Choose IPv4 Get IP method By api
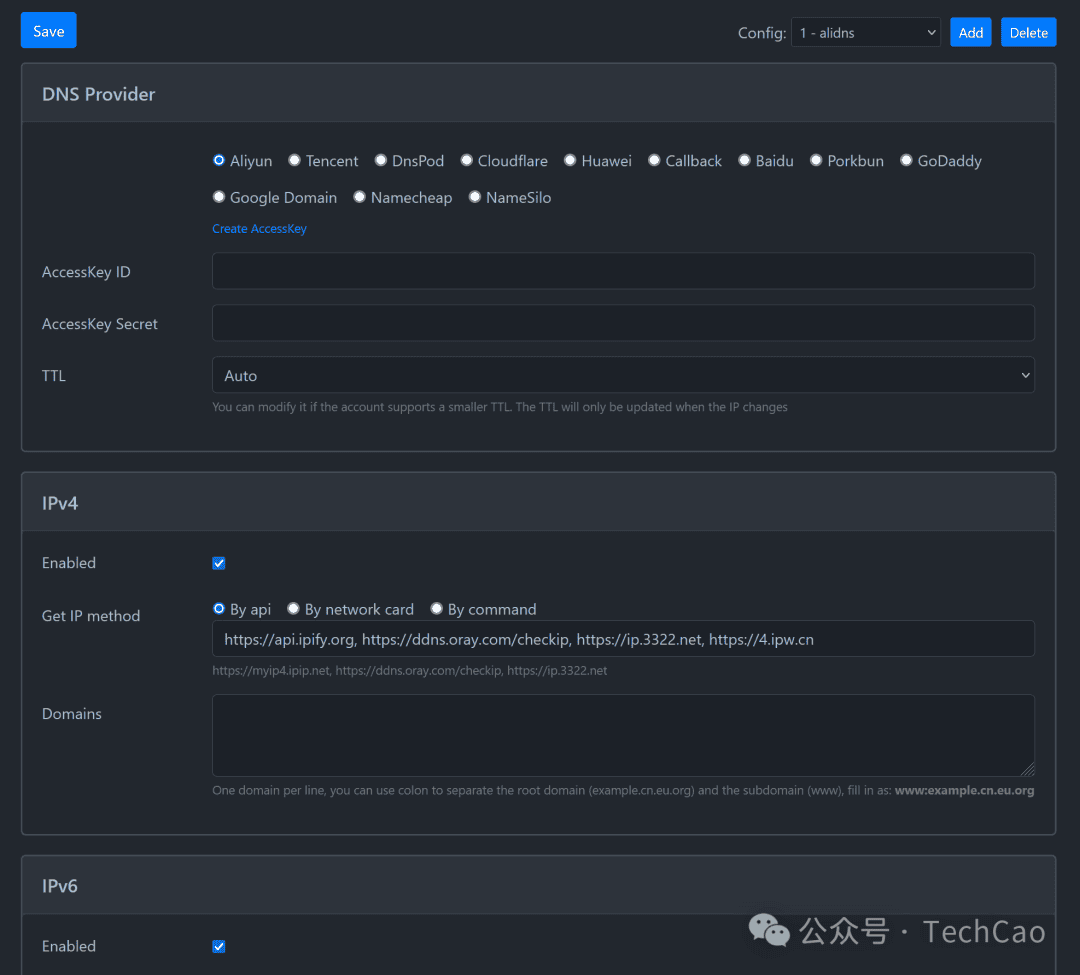1080x975 pixels. (x=219, y=609)
